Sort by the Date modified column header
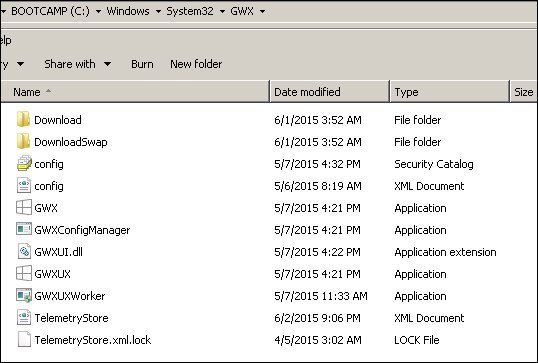The height and width of the screenshot is (363, 538). click(x=330, y=92)
